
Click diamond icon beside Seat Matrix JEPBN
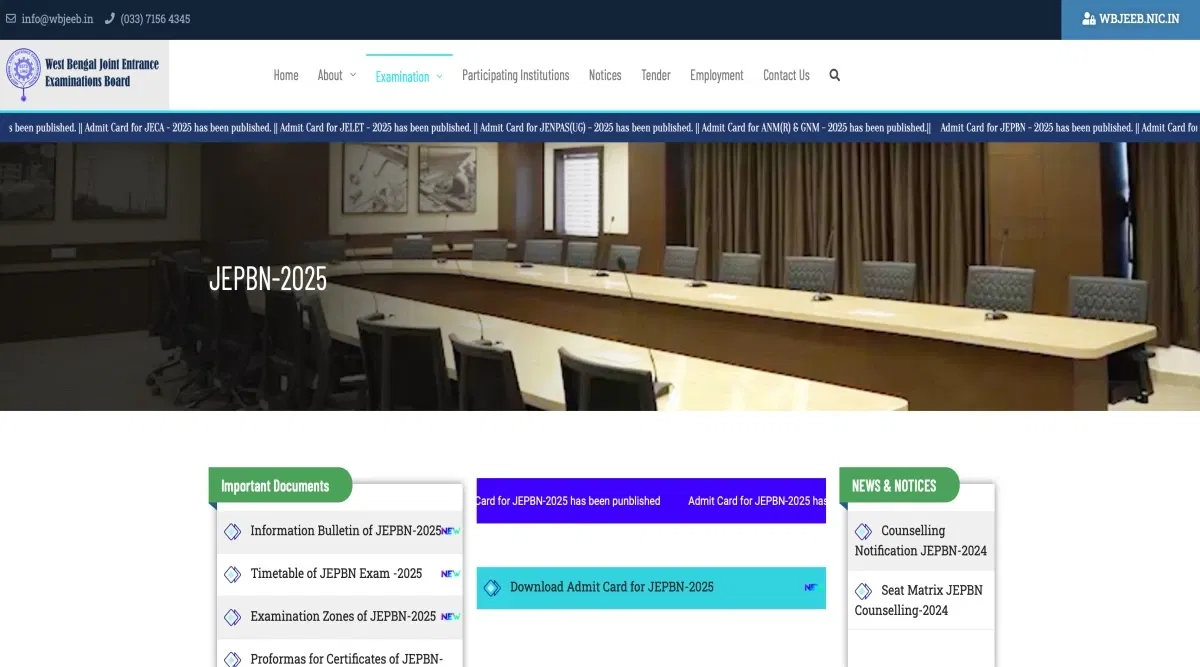coord(863,591)
